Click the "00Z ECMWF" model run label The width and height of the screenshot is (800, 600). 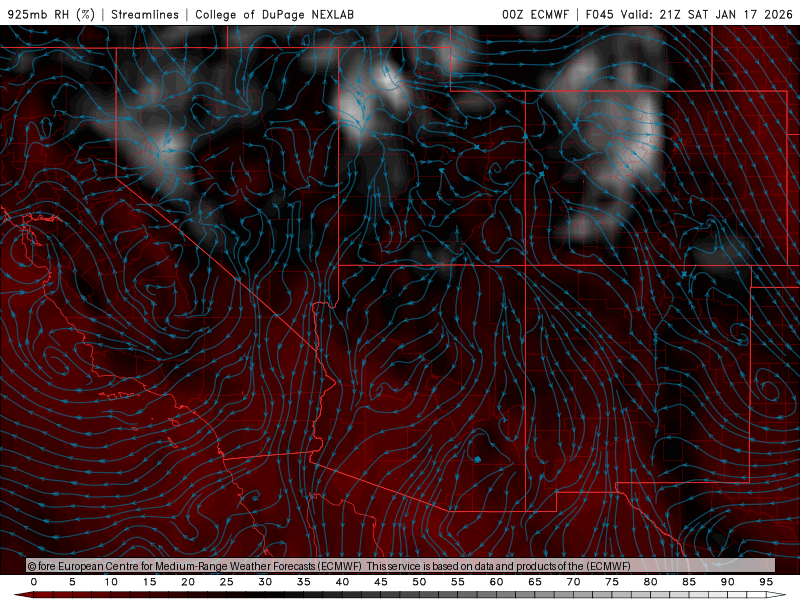(x=535, y=14)
